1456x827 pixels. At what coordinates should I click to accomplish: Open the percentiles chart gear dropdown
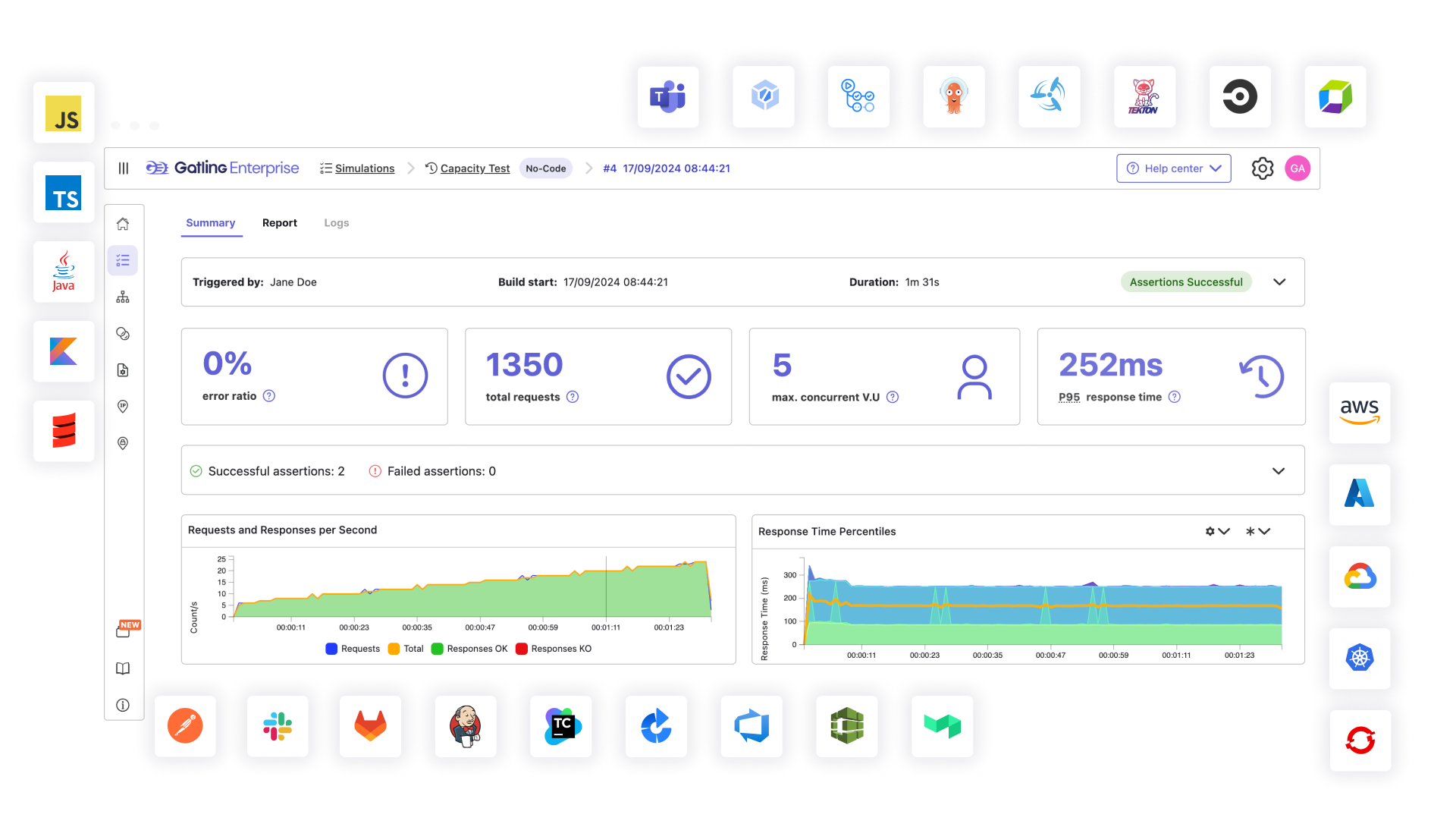pyautogui.click(x=1217, y=531)
